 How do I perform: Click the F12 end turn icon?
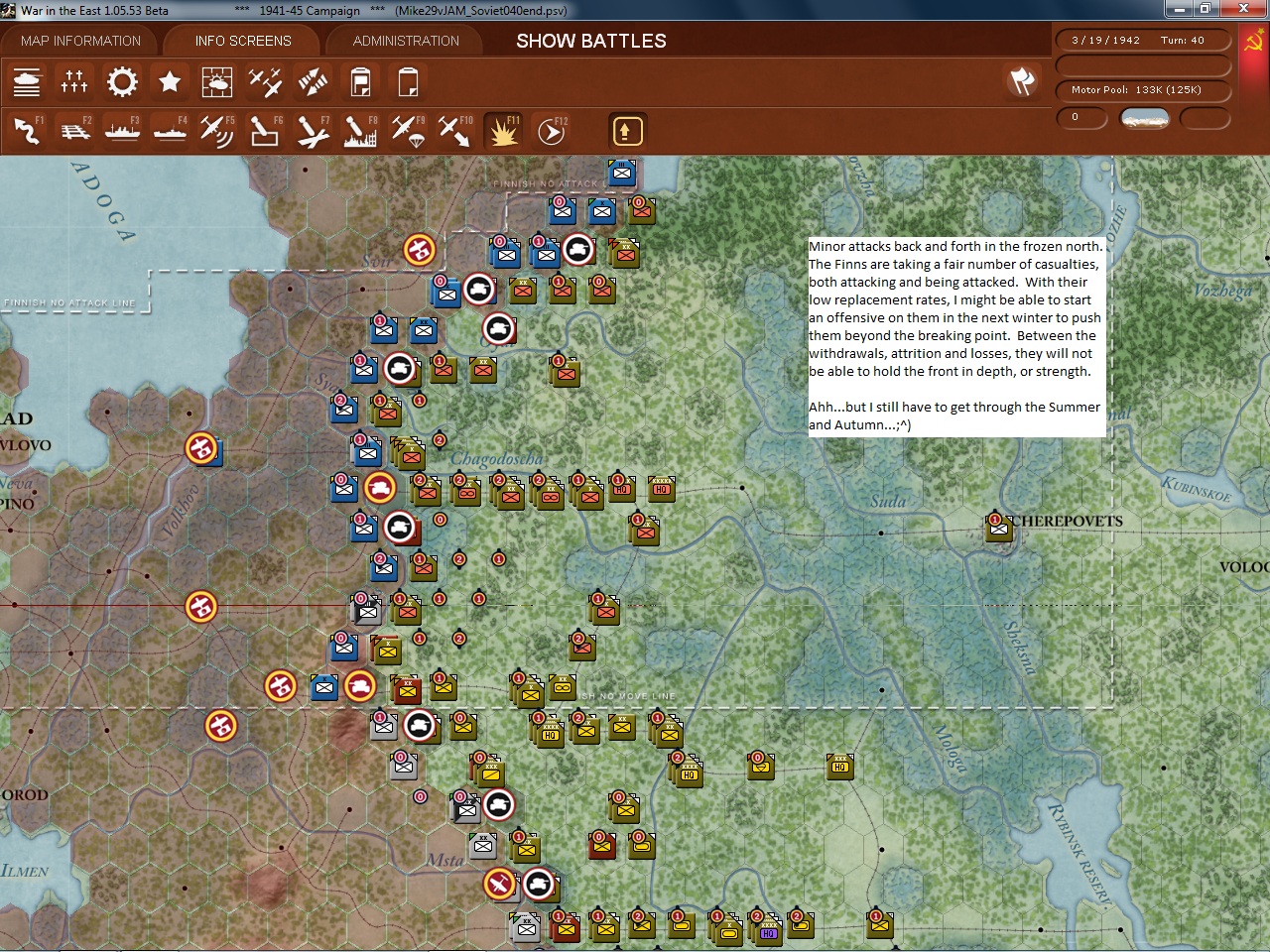(551, 131)
